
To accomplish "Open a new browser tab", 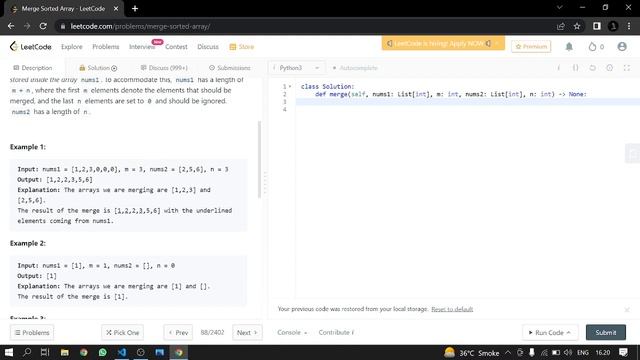I will click(x=135, y=9).
